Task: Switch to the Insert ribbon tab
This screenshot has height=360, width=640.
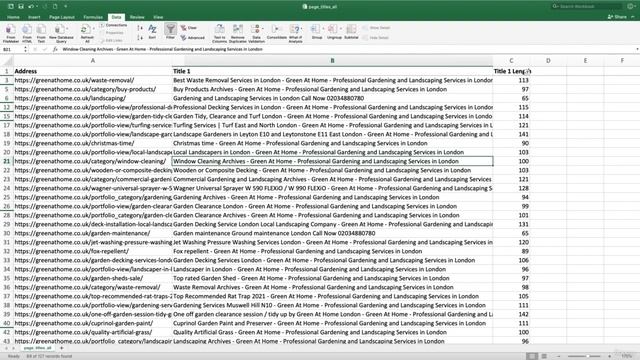Action: click(34, 17)
